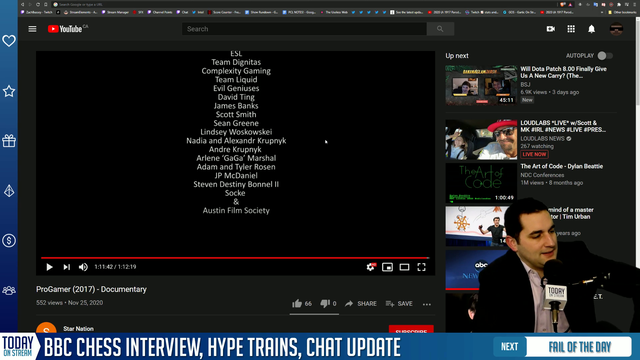Click the NDC Conferences channel name
640x360 pixels.
[542, 175]
